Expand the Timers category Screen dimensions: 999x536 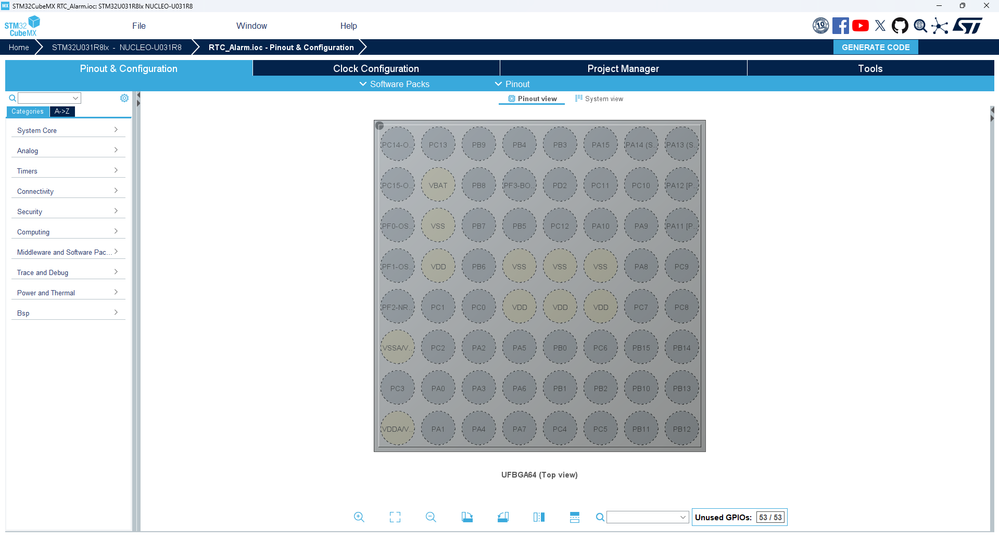pos(68,171)
